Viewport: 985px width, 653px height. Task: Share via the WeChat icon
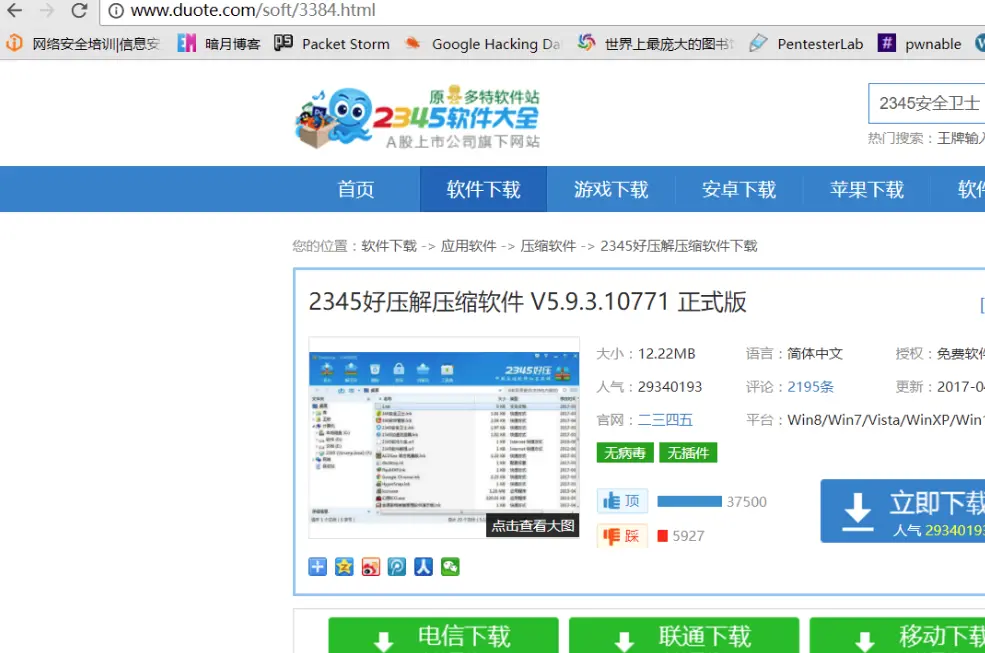[450, 566]
